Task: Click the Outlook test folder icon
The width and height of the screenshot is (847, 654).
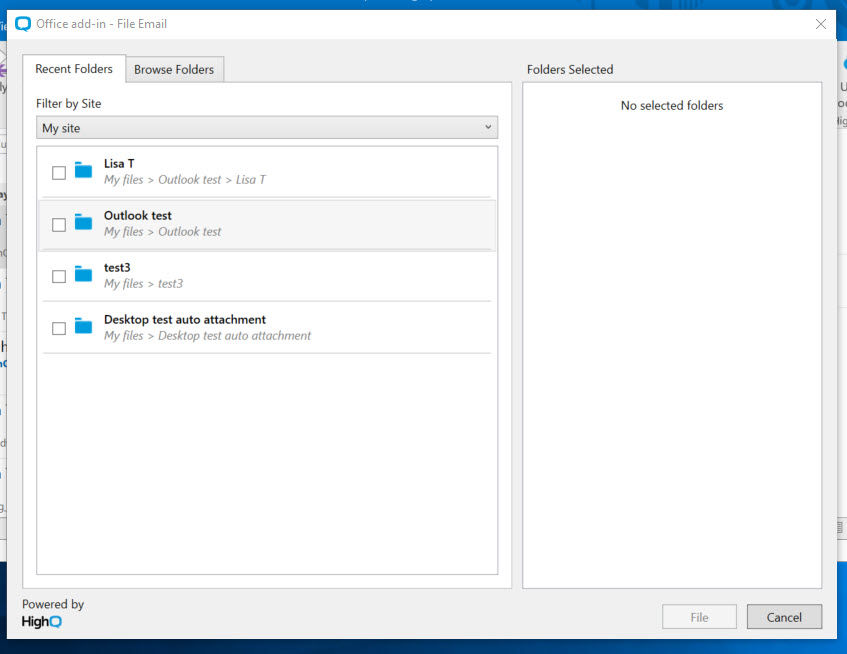Action: pos(83,221)
